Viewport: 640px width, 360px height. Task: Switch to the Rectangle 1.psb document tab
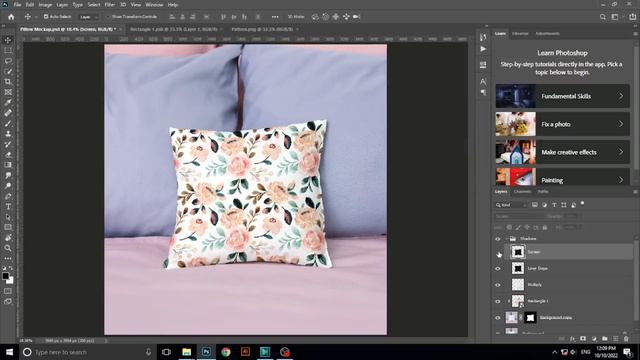[x=173, y=29]
